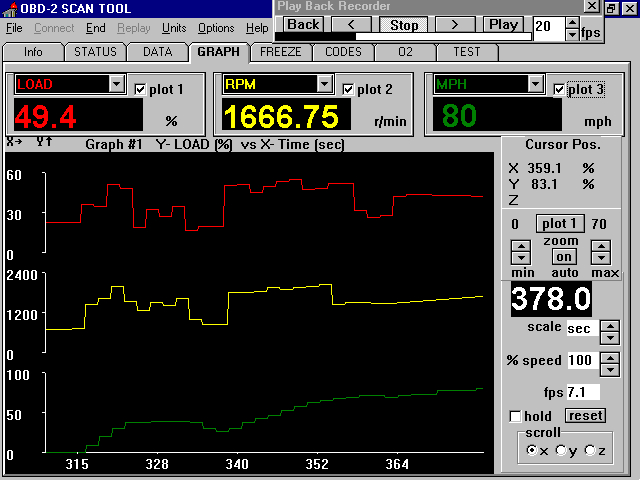Decrease % speed with its down arrow
The height and width of the screenshot is (480, 640).
[609, 366]
